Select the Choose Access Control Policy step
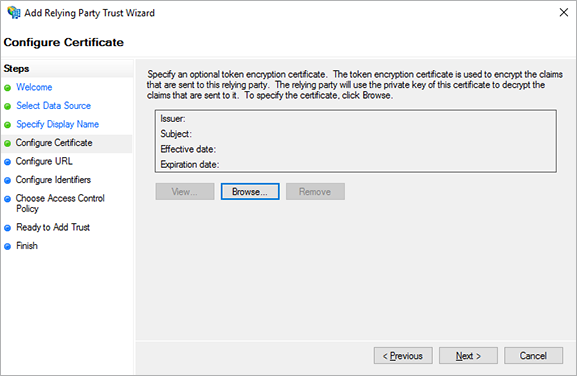577x376 pixels. click(x=60, y=203)
